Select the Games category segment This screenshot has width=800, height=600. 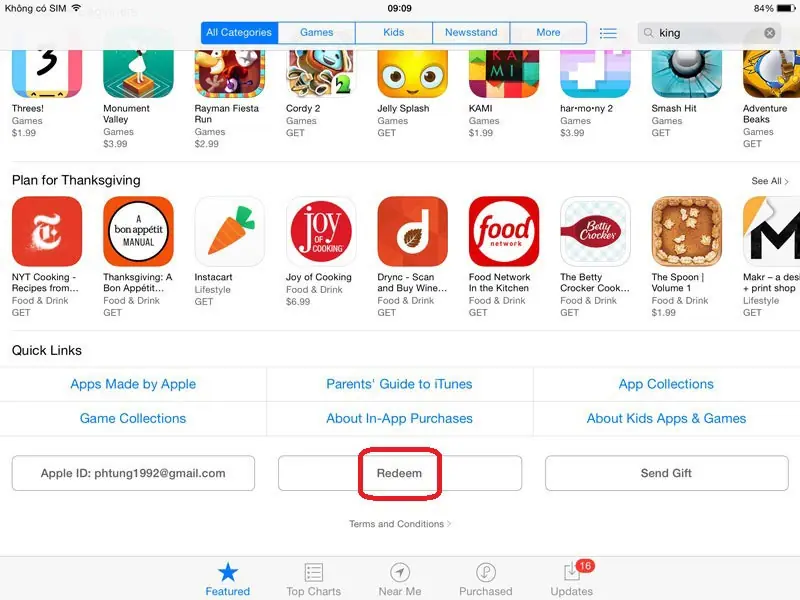[316, 33]
